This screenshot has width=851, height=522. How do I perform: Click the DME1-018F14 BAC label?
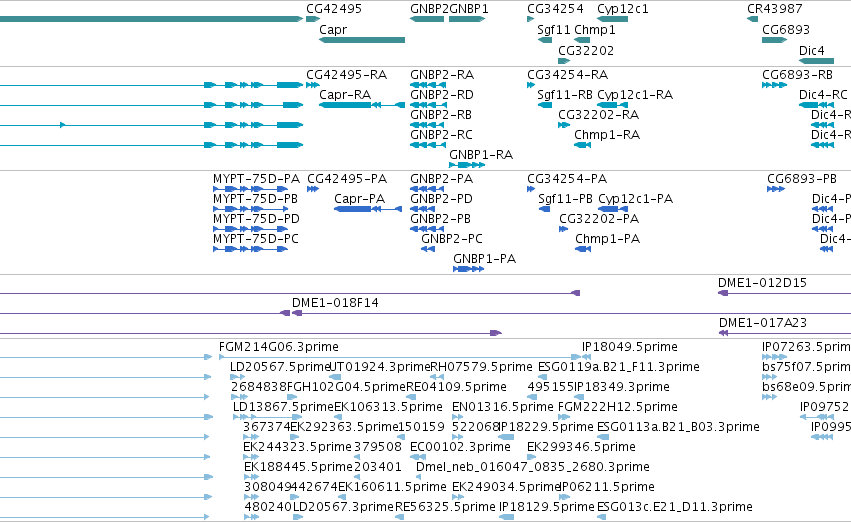(335, 303)
